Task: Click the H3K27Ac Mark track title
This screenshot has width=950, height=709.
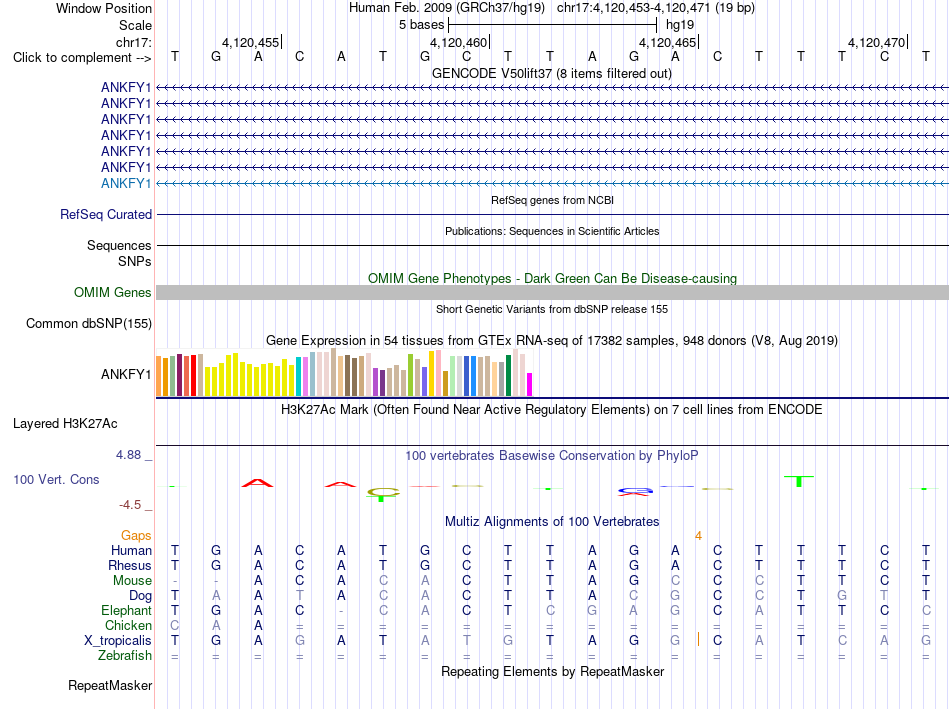Action: pos(552,410)
